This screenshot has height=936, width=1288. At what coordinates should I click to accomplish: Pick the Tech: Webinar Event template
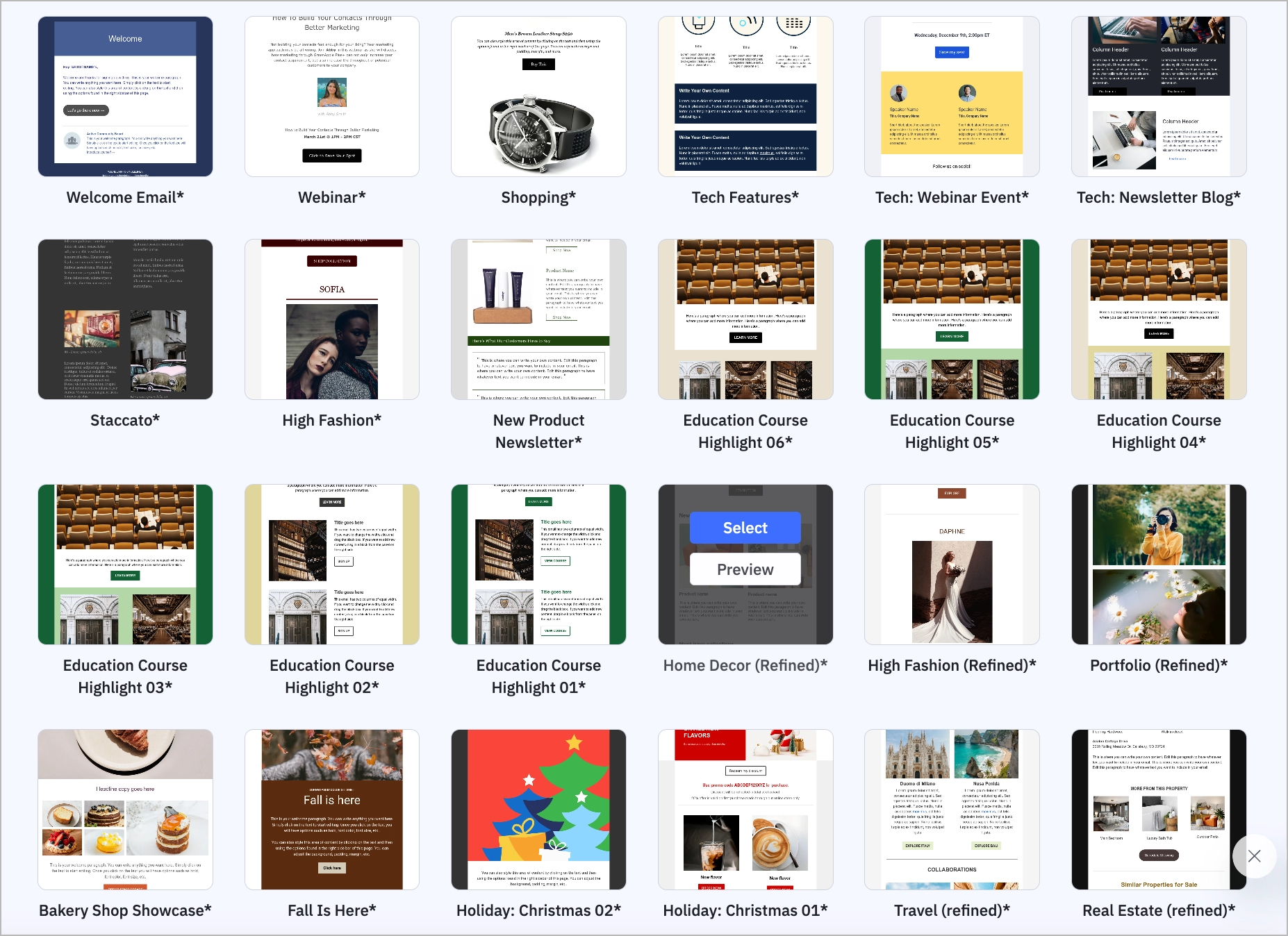click(x=951, y=96)
